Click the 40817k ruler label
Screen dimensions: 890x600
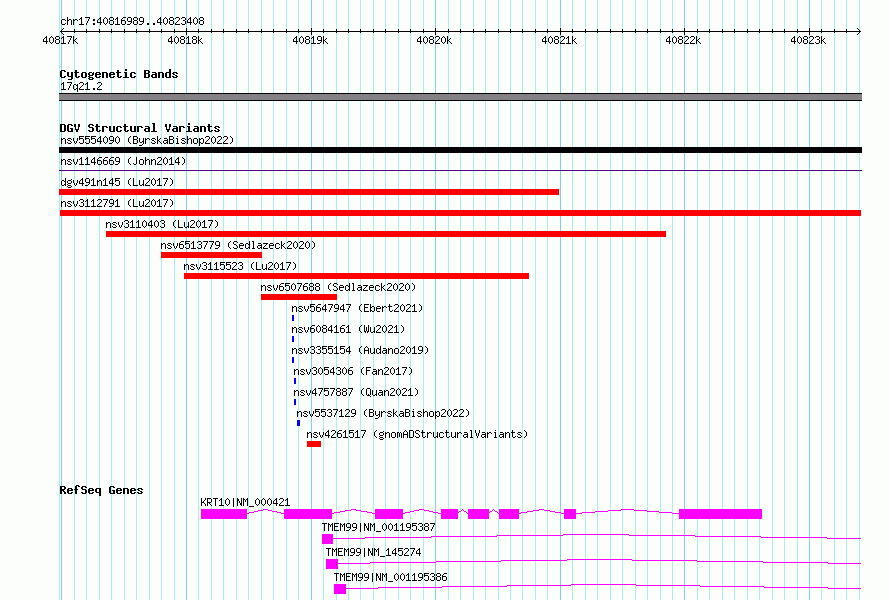(60, 40)
